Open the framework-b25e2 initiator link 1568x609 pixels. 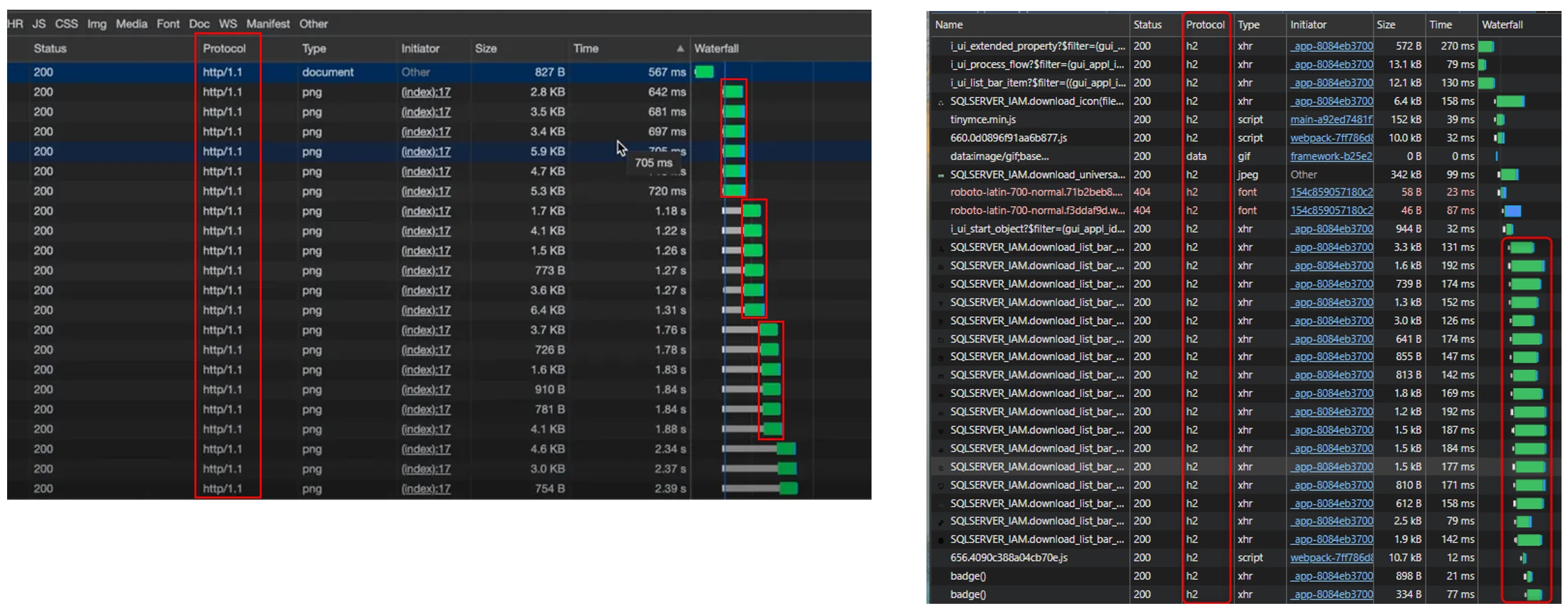[1331, 156]
